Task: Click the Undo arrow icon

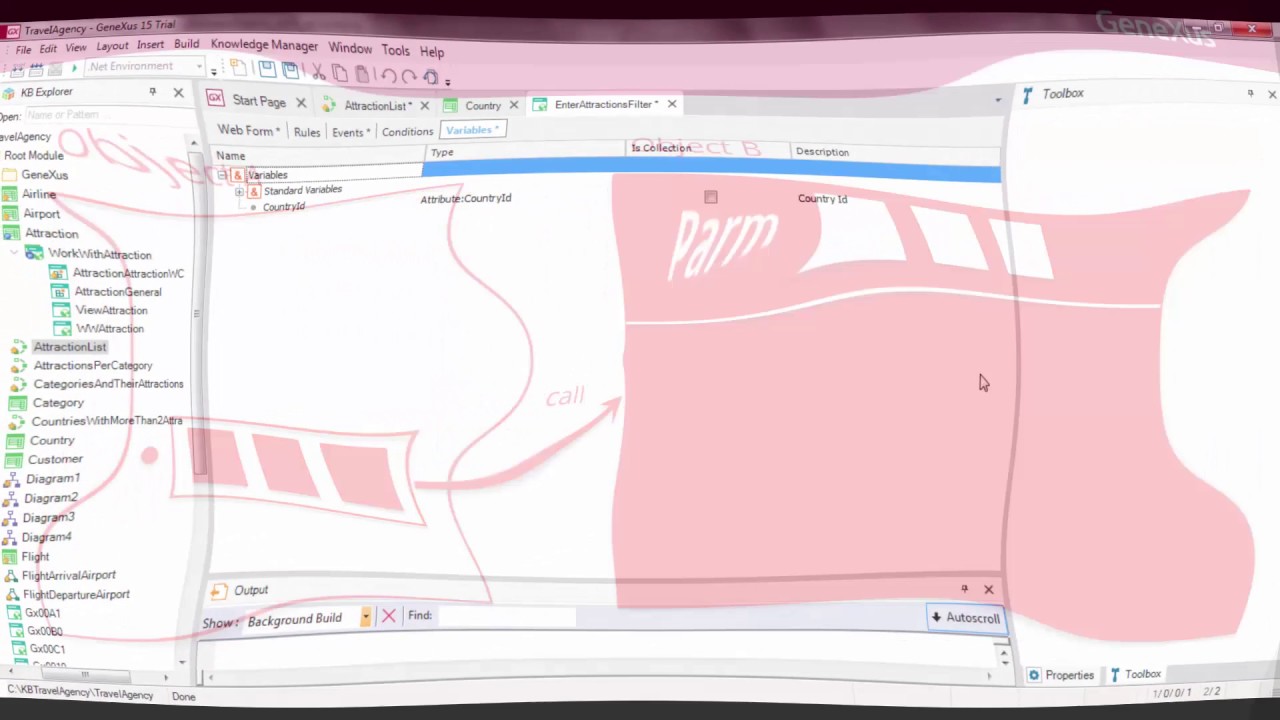Action: (x=388, y=75)
